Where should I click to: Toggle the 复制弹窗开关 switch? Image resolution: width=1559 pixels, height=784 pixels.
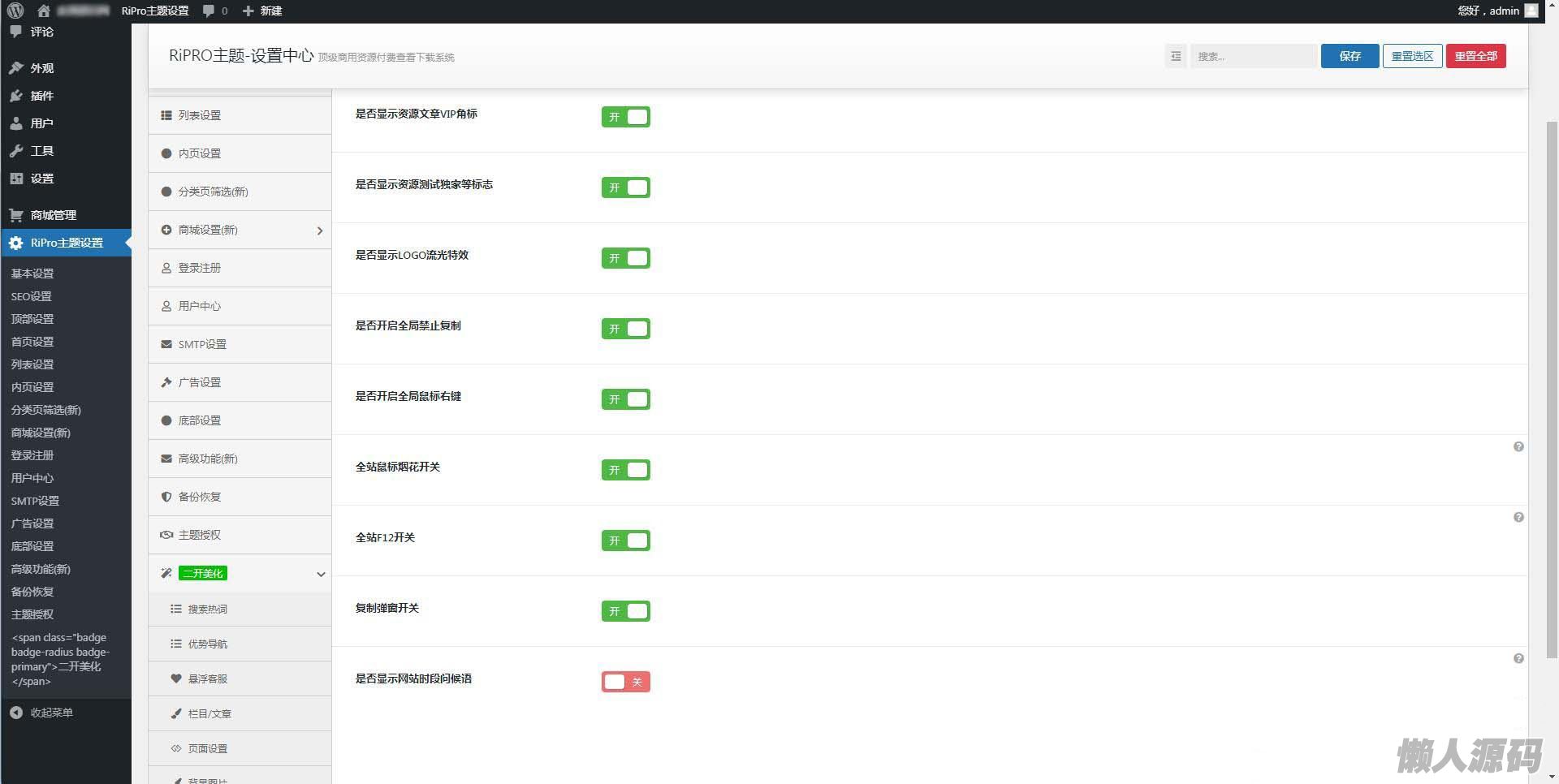(626, 611)
